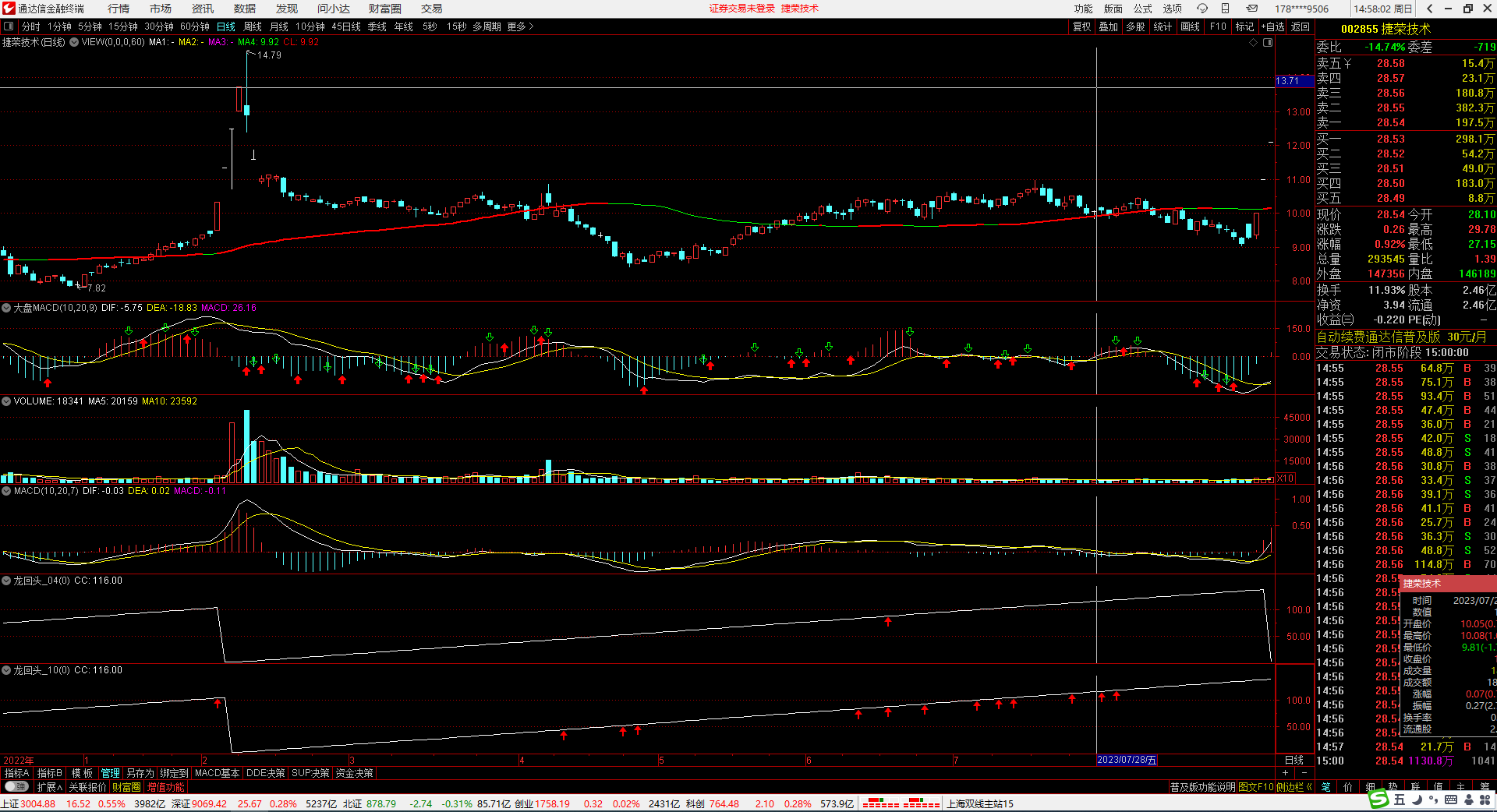Collapse the 侧边栏 sidebar
Viewport: 1497px width, 812px height.
click(1294, 787)
